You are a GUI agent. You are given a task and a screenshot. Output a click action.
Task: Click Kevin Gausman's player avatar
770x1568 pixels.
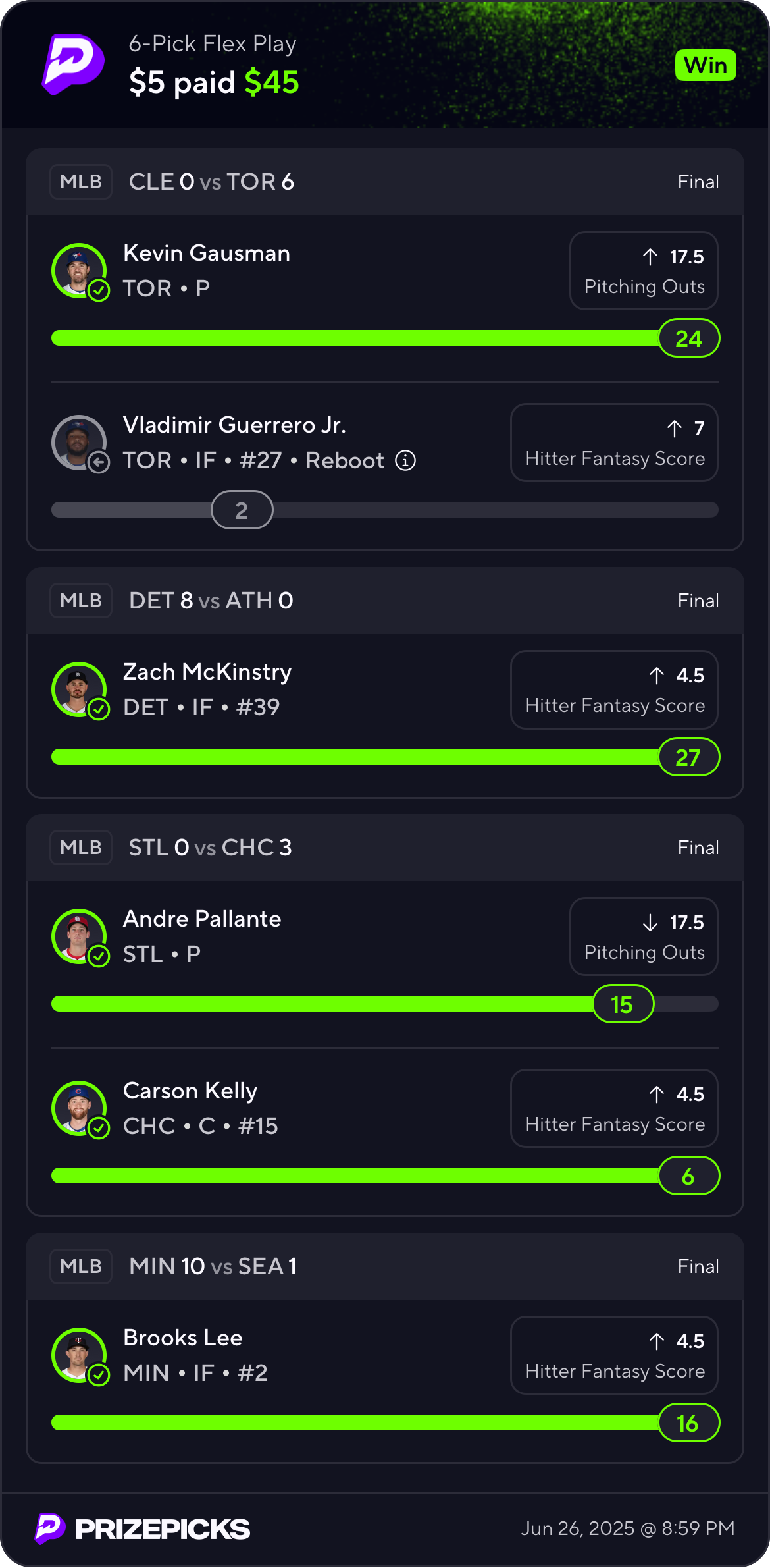79,271
